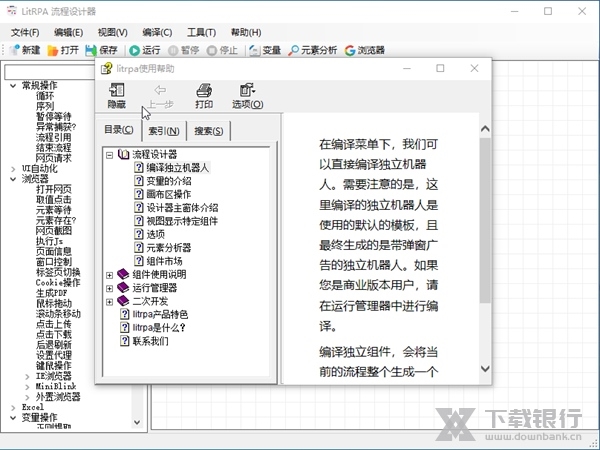Open the 视图(V) menu
This screenshot has width=600, height=450.
click(112, 33)
